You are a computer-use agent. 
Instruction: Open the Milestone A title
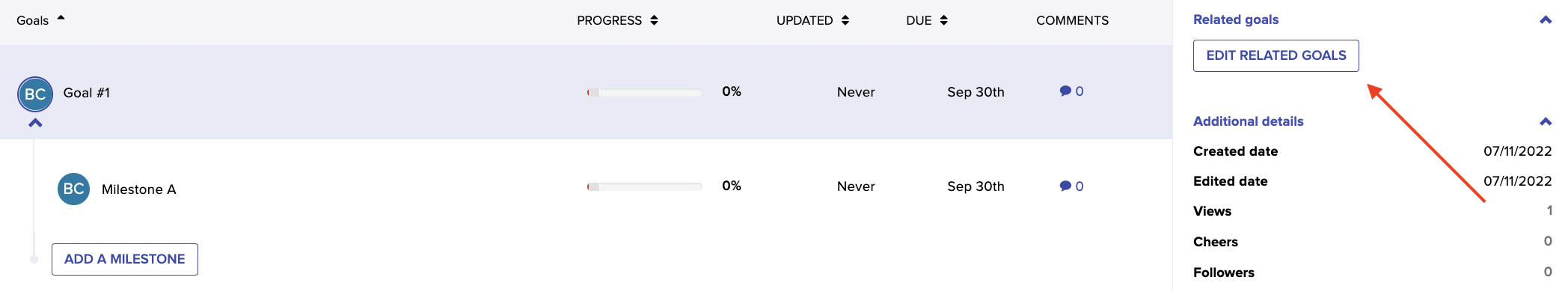(x=139, y=189)
